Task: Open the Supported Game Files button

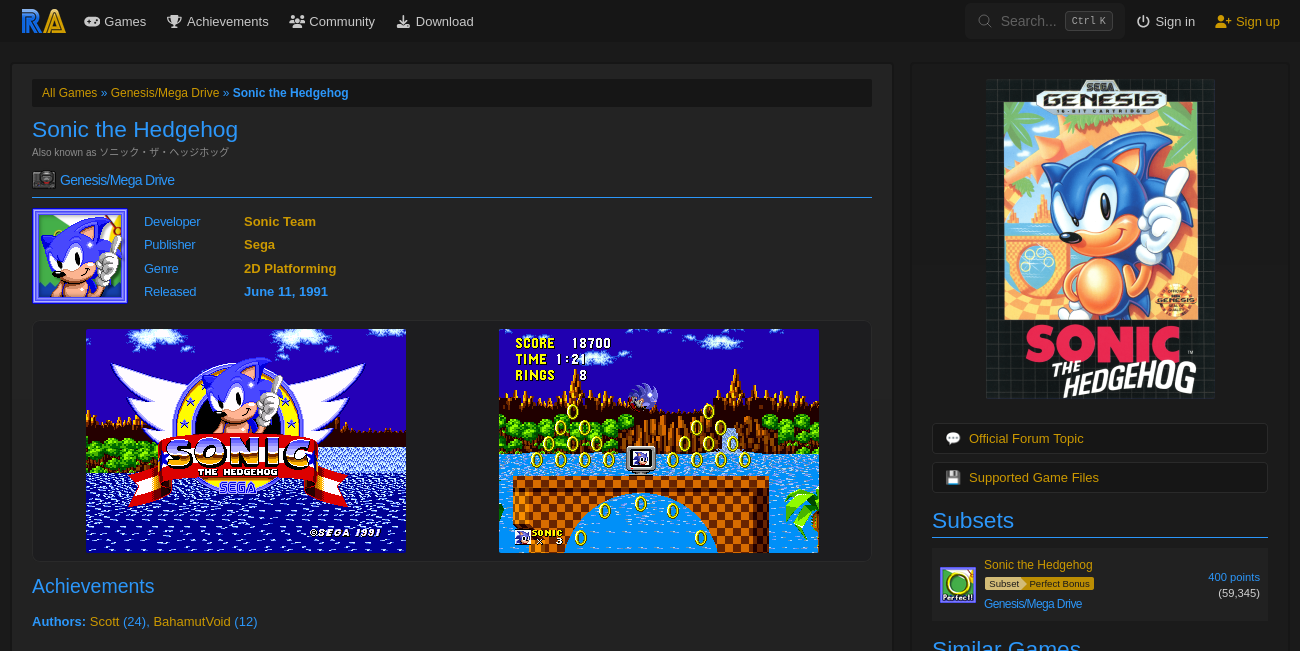Action: click(1100, 478)
